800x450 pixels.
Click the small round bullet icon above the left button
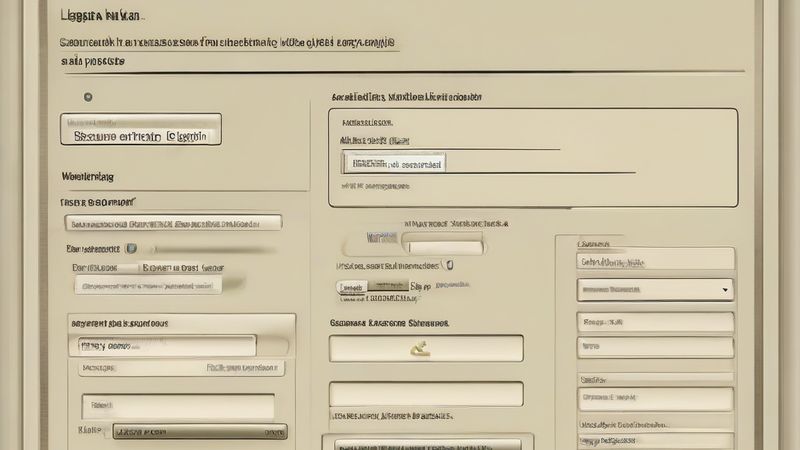click(88, 97)
